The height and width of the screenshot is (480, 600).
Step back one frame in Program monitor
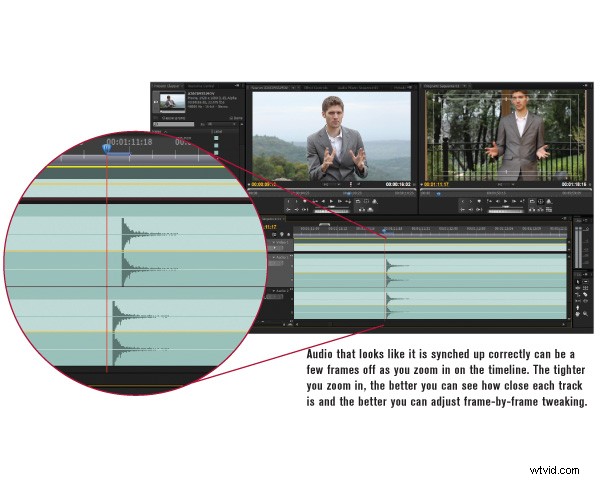click(497, 201)
